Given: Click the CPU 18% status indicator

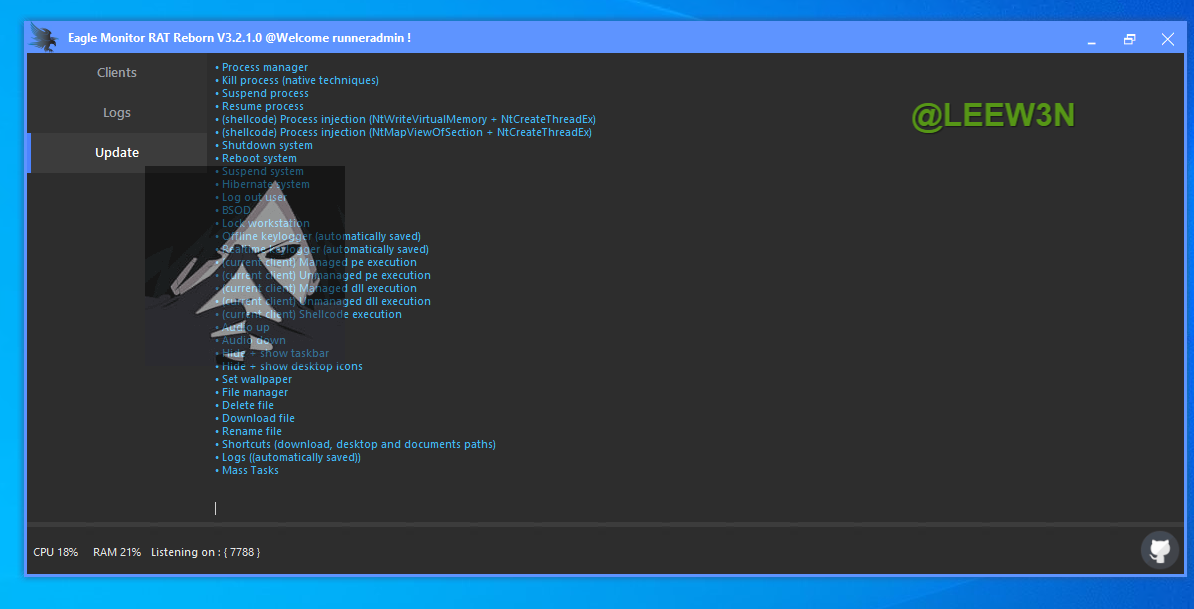Looking at the screenshot, I should click(x=56, y=552).
